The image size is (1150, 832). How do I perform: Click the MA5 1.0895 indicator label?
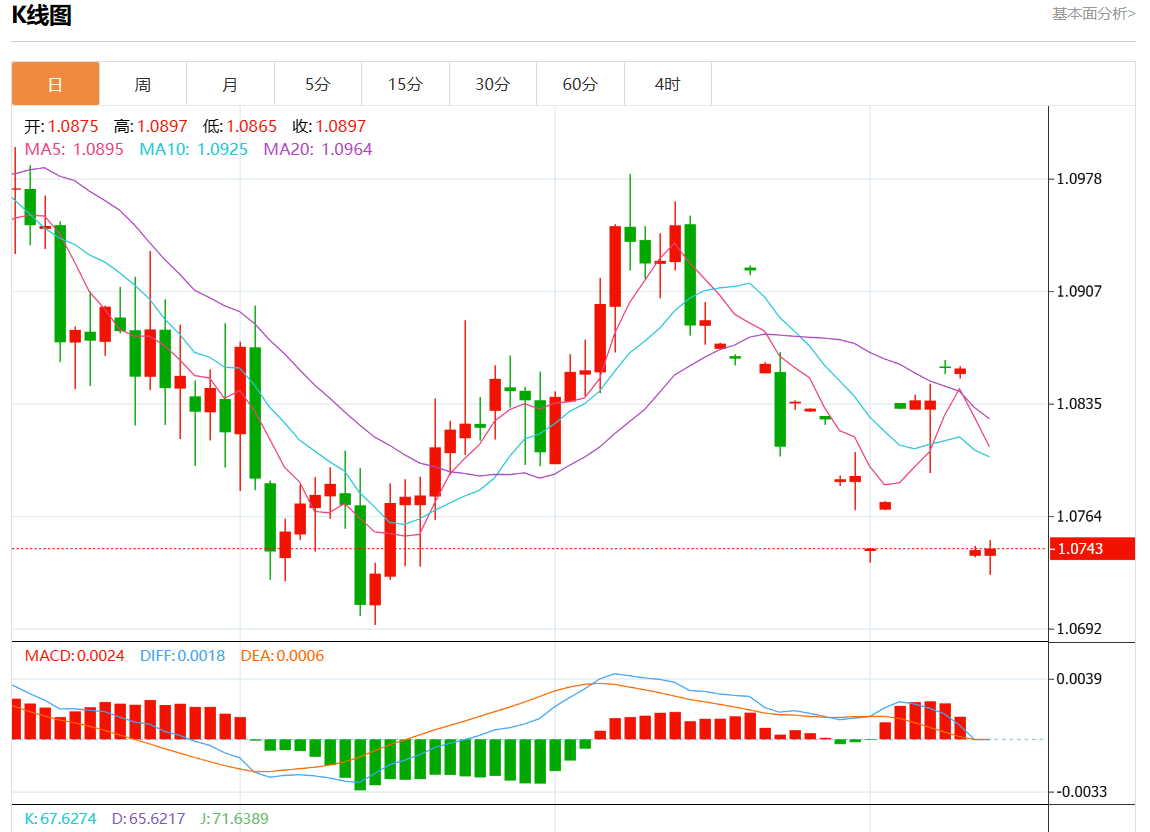[74, 149]
